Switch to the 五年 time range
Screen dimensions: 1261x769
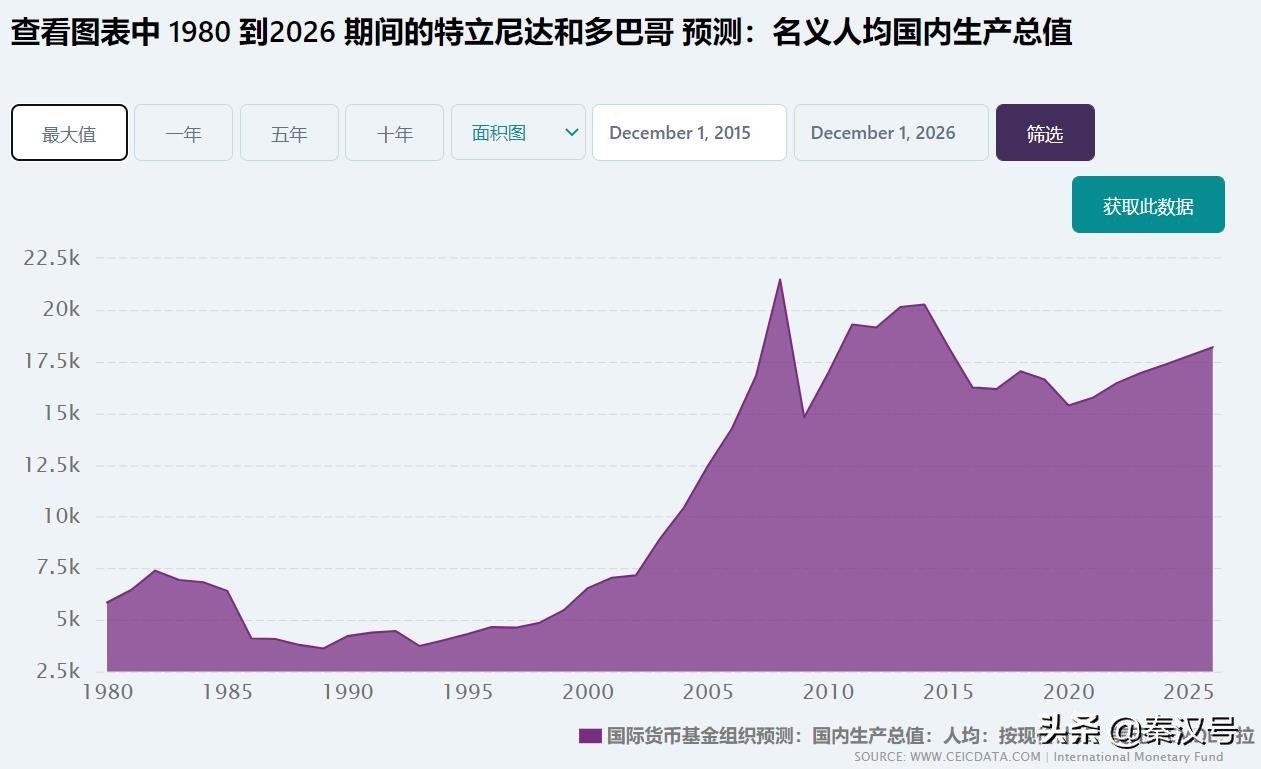point(289,132)
